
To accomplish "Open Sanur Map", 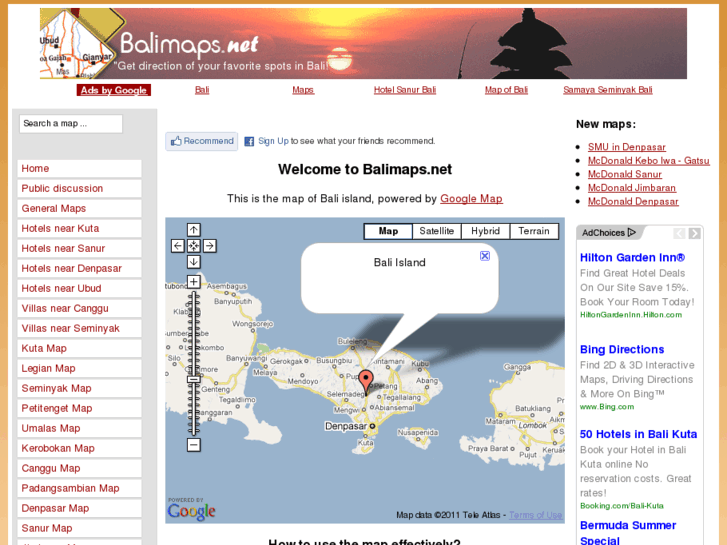I will [x=79, y=527].
